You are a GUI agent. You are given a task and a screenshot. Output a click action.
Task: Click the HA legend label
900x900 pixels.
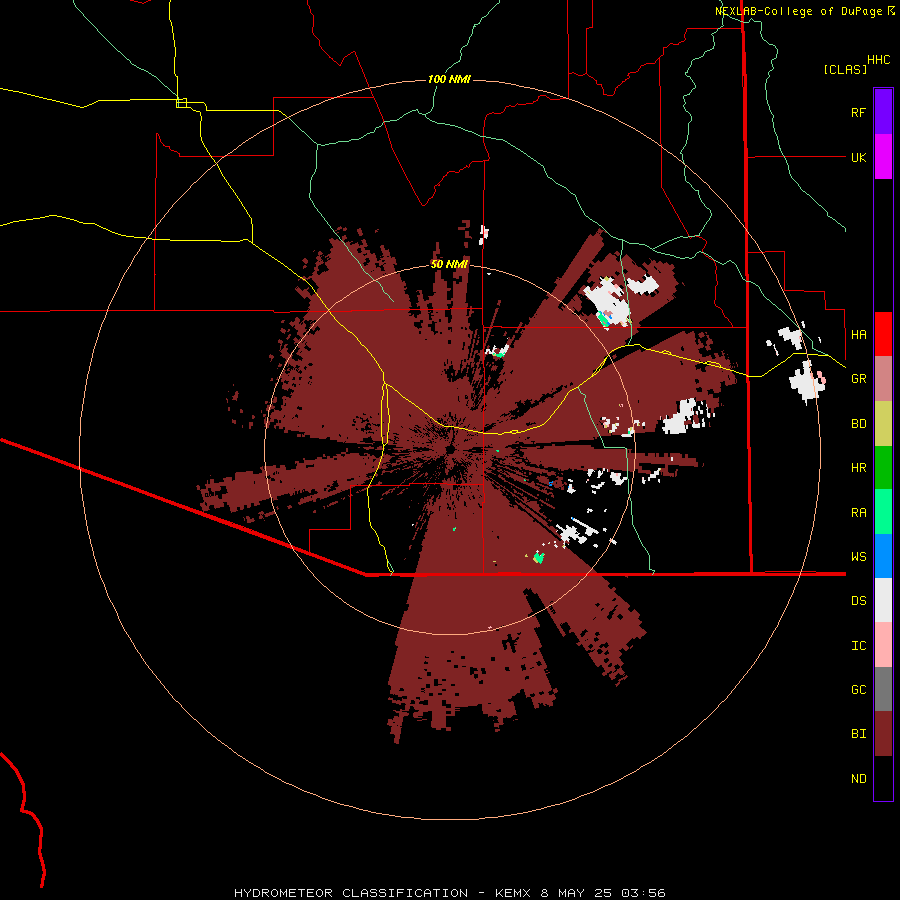(x=858, y=334)
